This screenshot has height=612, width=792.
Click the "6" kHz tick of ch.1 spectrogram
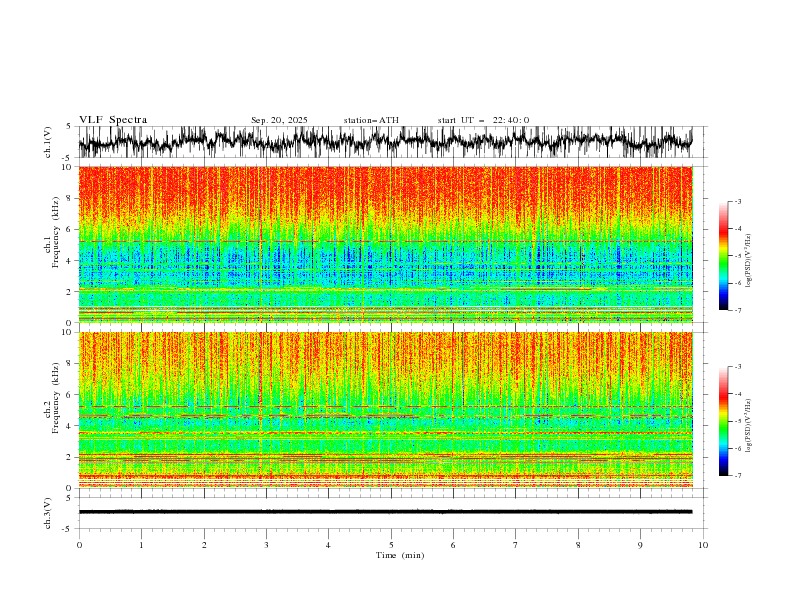[x=70, y=229]
